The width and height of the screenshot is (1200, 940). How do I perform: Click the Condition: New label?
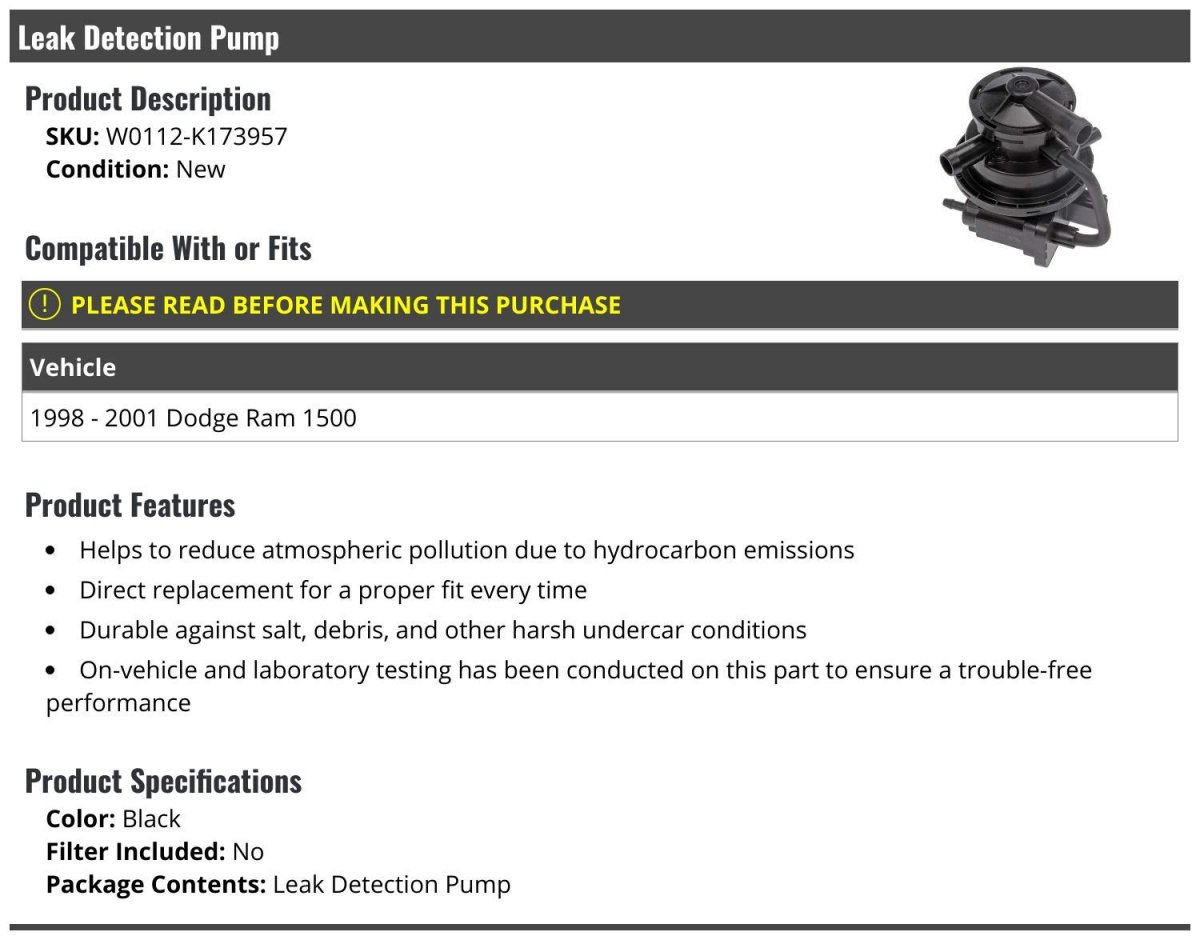click(136, 169)
